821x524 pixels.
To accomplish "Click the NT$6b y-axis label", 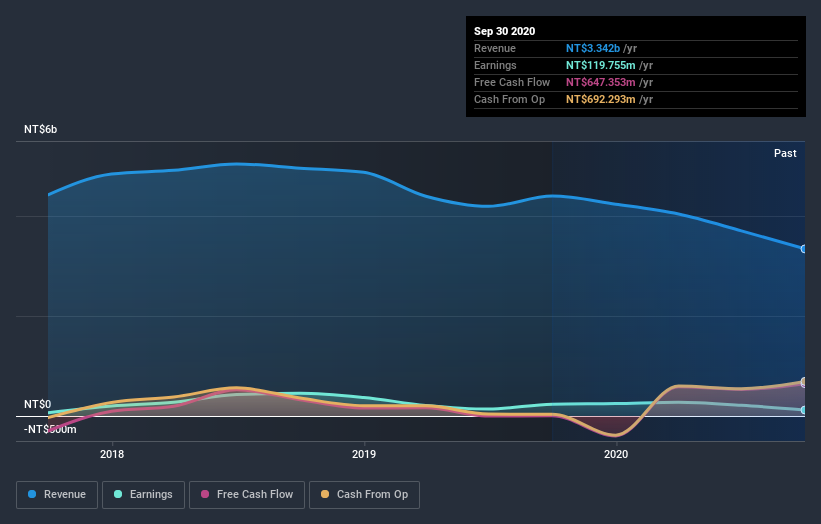I will pos(40,129).
